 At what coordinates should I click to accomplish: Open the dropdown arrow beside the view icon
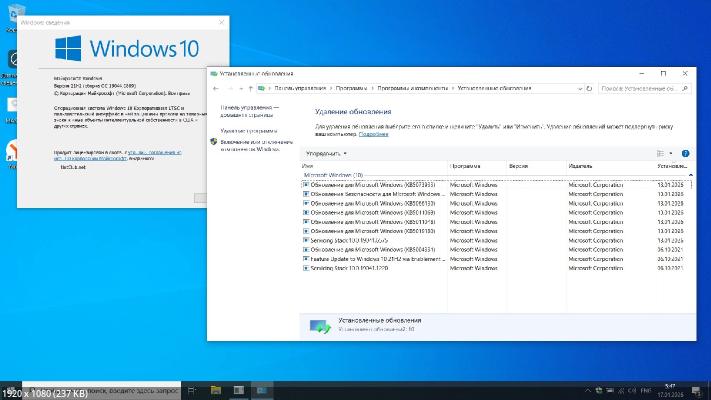671,153
